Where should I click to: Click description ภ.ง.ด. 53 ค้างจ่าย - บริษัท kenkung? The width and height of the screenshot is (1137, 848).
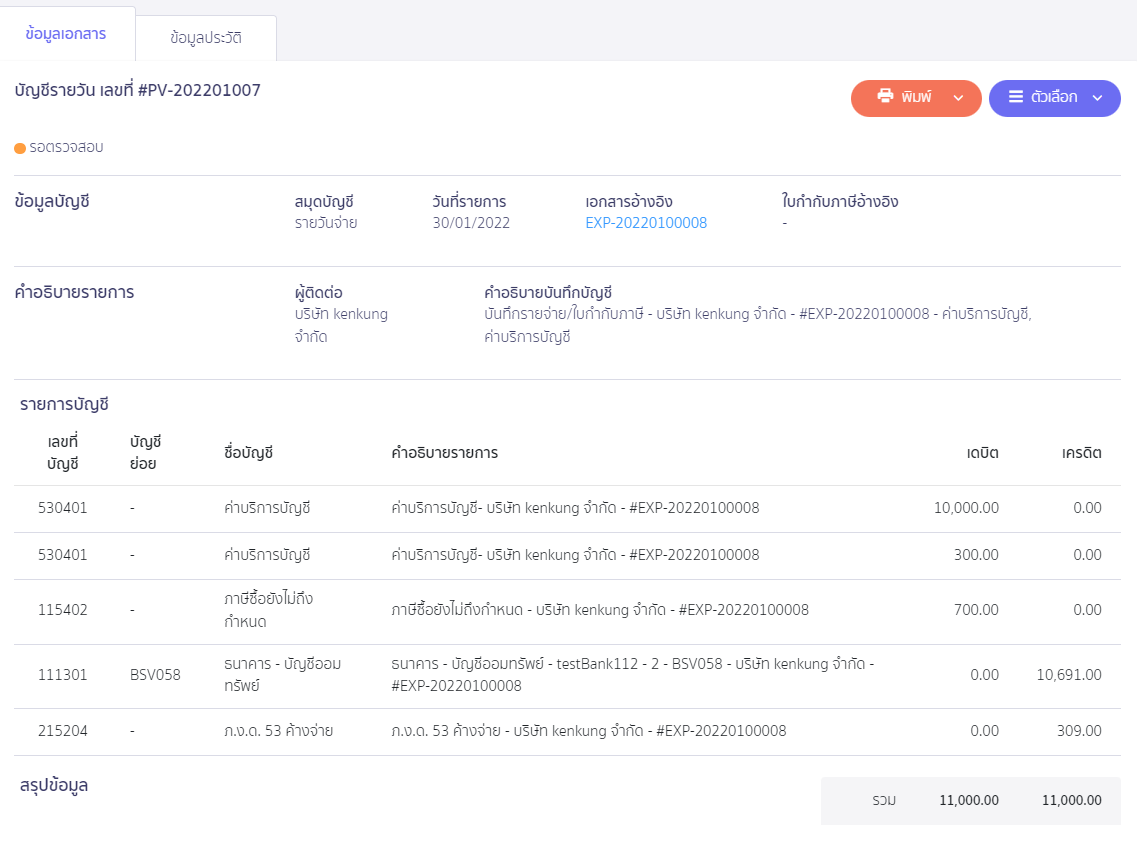click(x=589, y=730)
